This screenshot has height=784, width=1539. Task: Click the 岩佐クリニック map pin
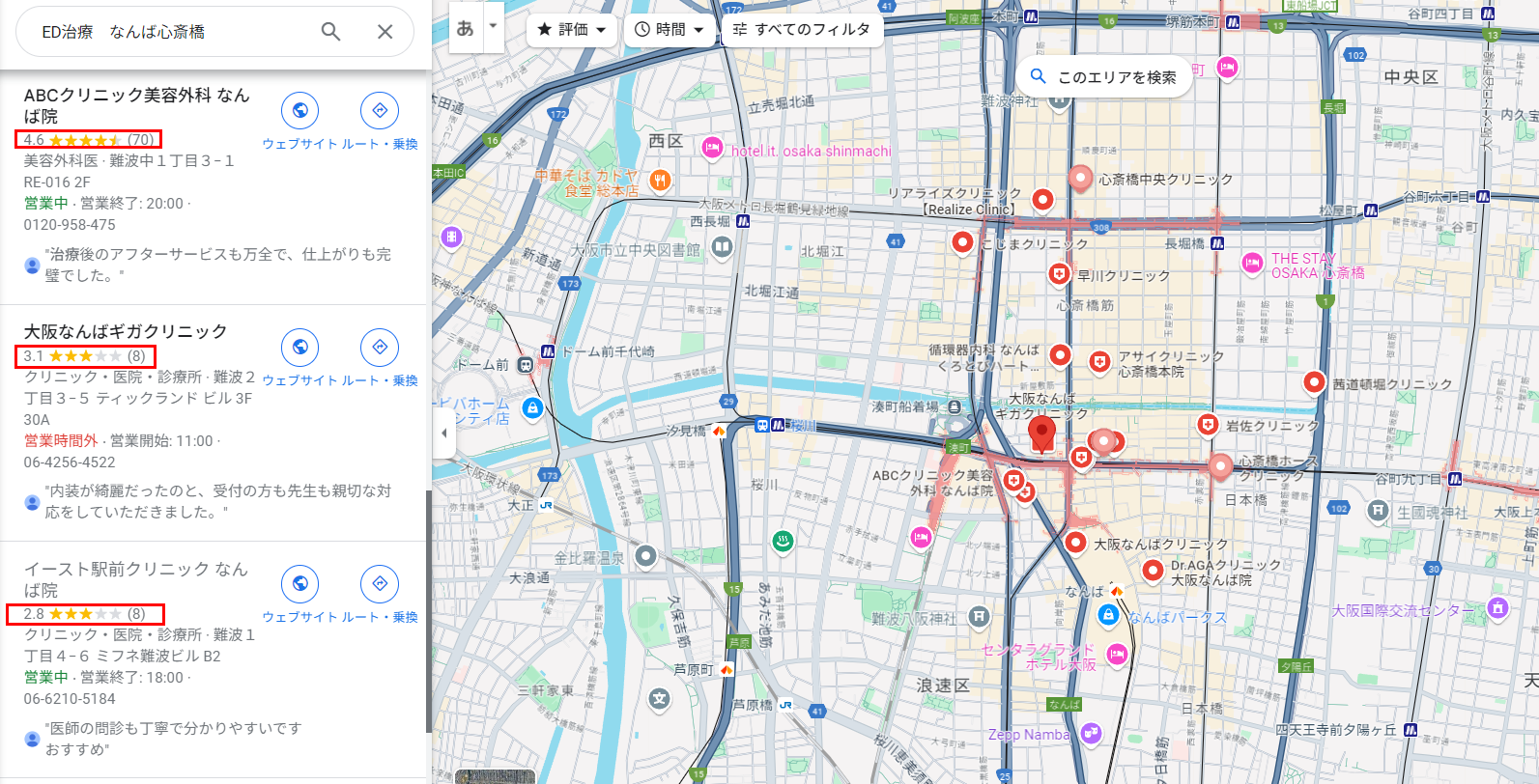[x=1207, y=425]
